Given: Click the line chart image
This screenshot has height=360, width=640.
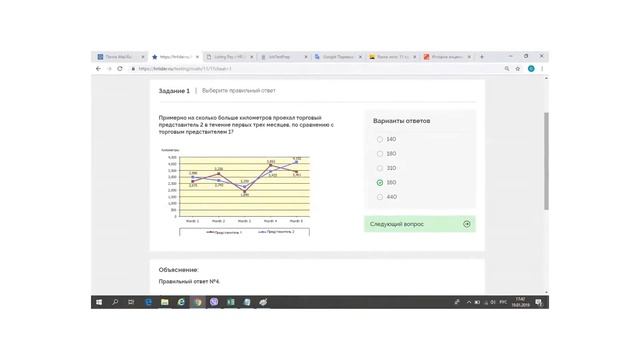Looking at the screenshot, I should pyautogui.click(x=236, y=191).
